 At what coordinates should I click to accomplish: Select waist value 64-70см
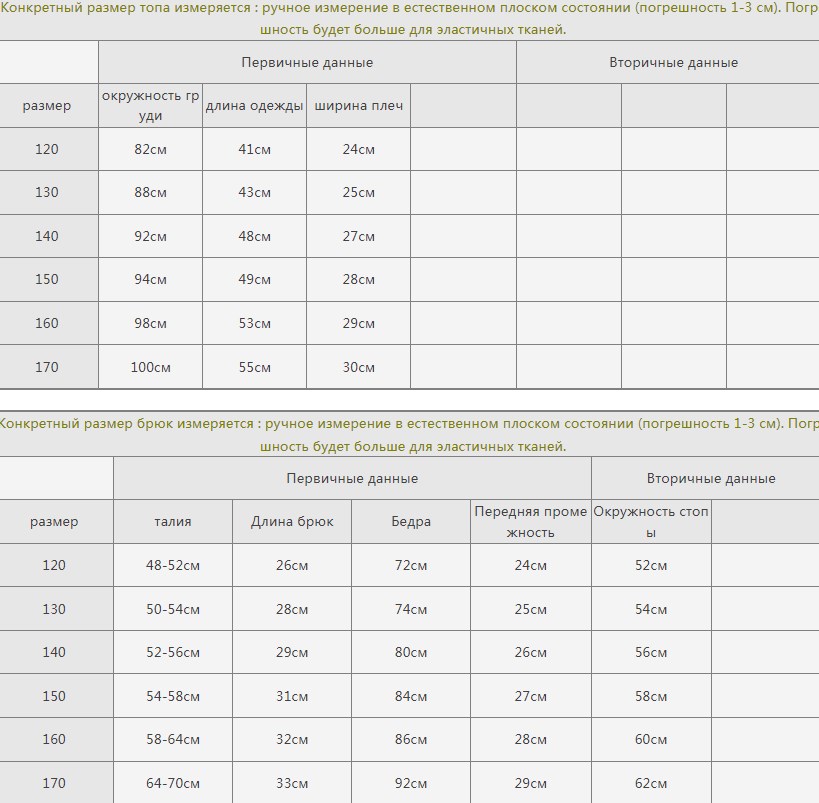(x=173, y=784)
